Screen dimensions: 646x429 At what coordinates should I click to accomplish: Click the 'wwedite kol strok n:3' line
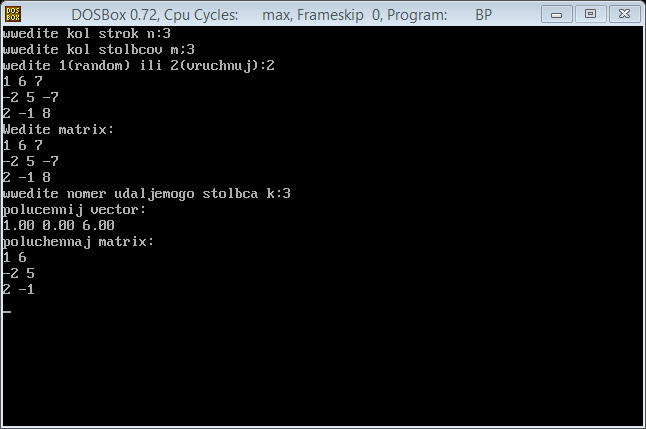pyautogui.click(x=87, y=33)
